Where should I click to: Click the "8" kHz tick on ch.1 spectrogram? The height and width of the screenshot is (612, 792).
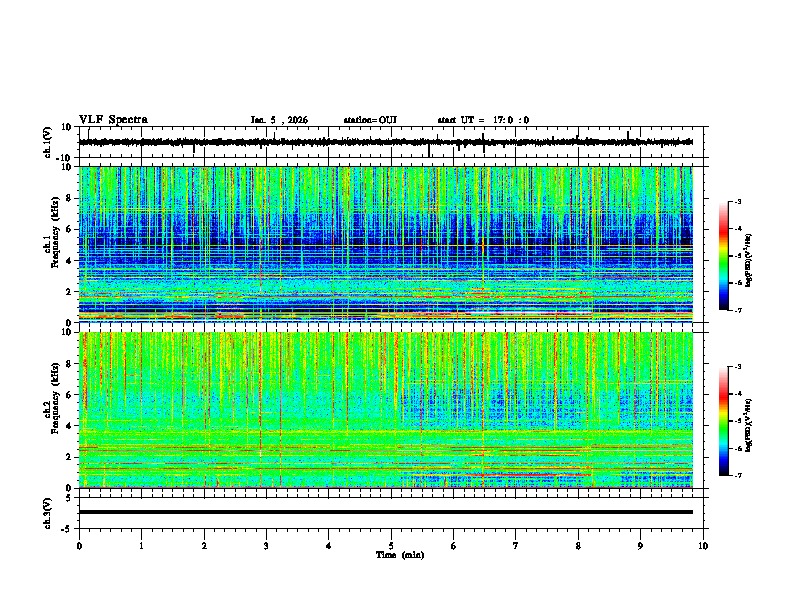point(69,198)
